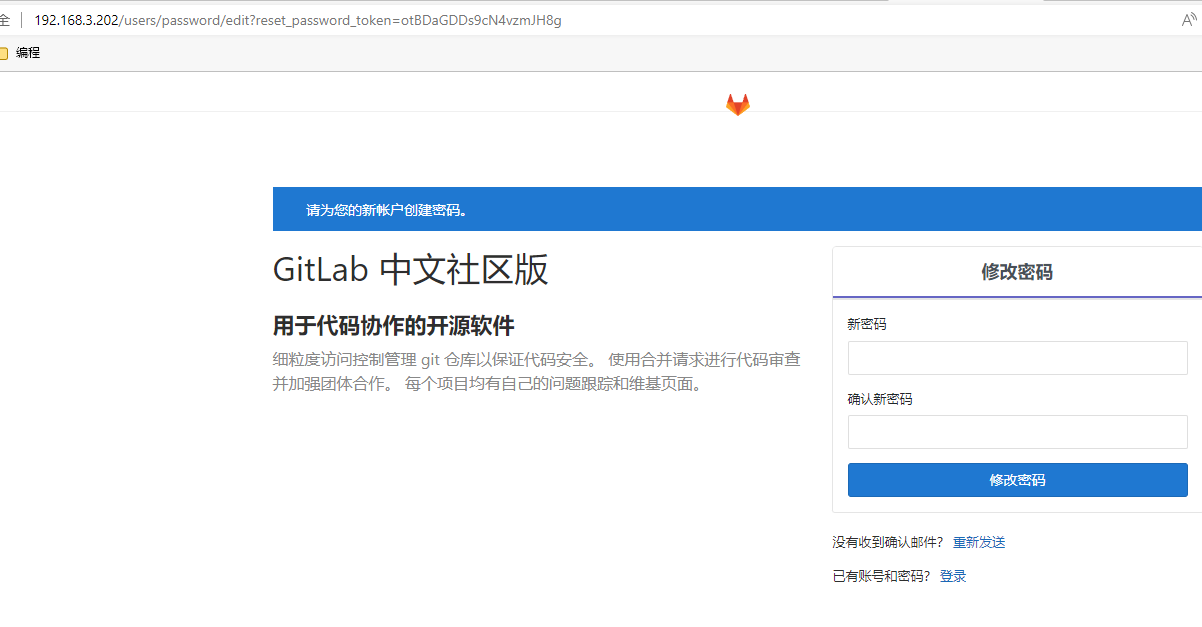Click the subtitle 用于代码协作的开源软件

click(393, 326)
